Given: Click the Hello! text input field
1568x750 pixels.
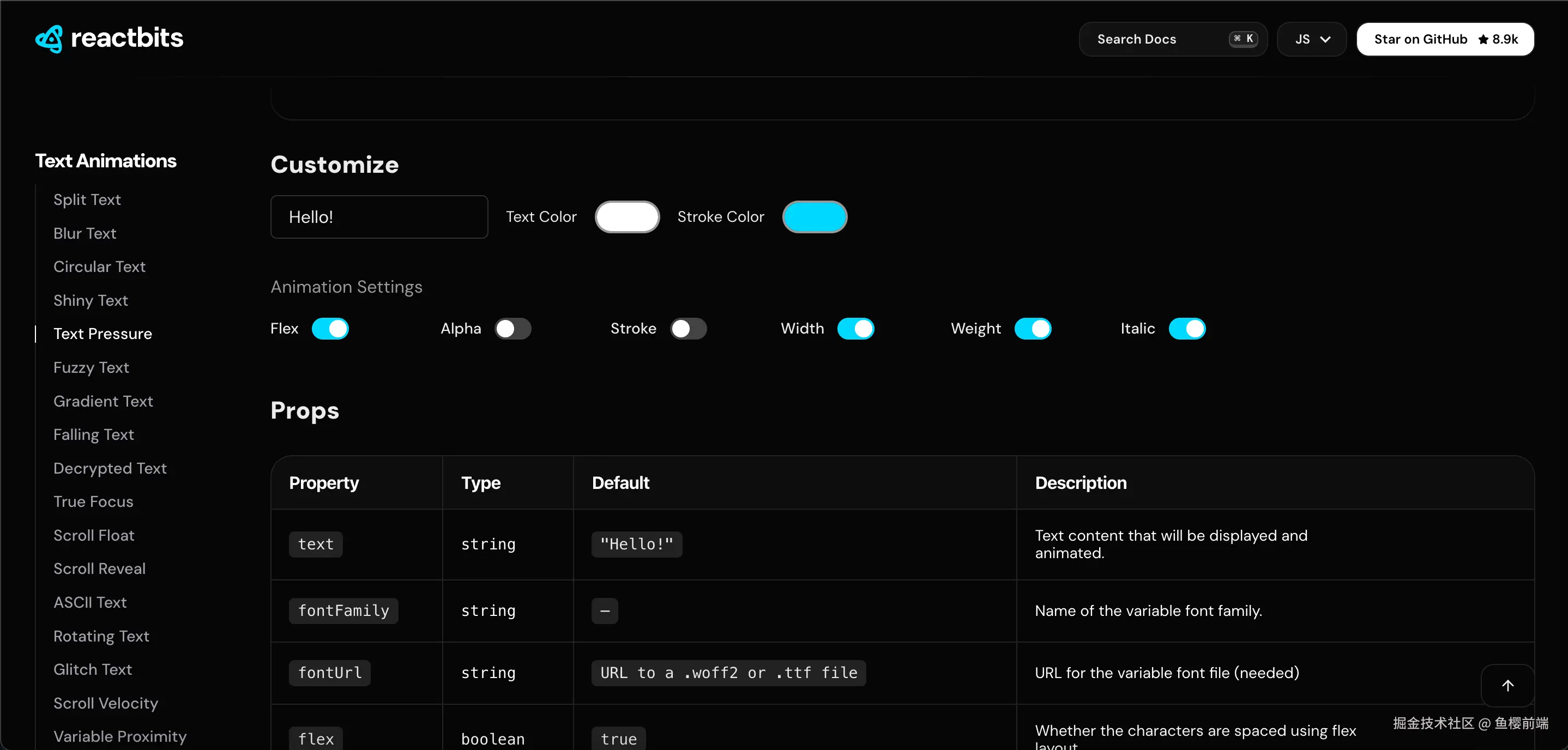Looking at the screenshot, I should (378, 217).
